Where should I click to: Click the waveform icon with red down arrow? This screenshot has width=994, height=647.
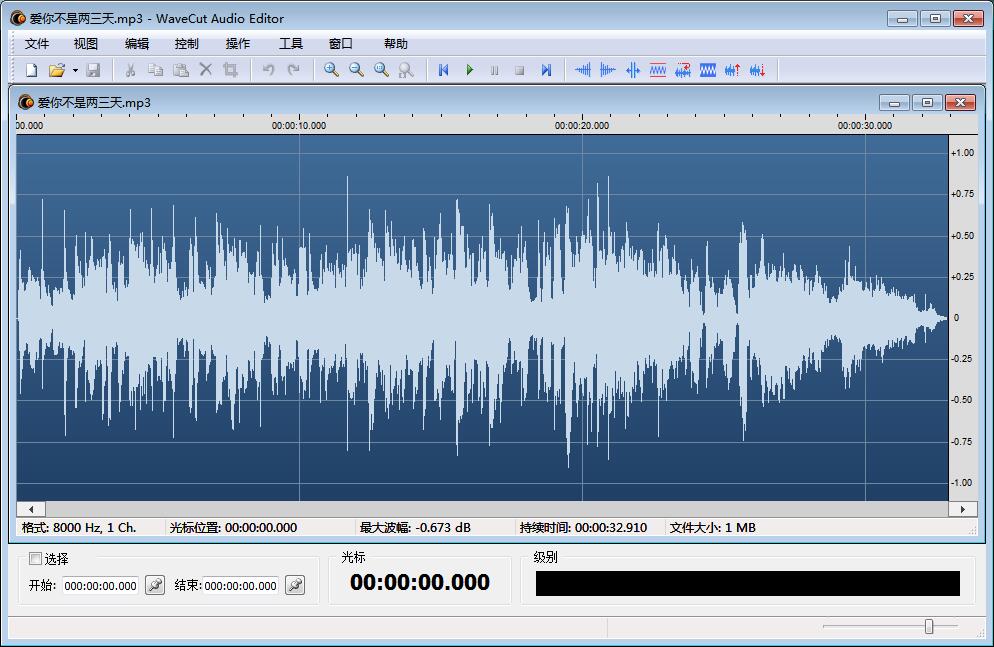(x=758, y=70)
